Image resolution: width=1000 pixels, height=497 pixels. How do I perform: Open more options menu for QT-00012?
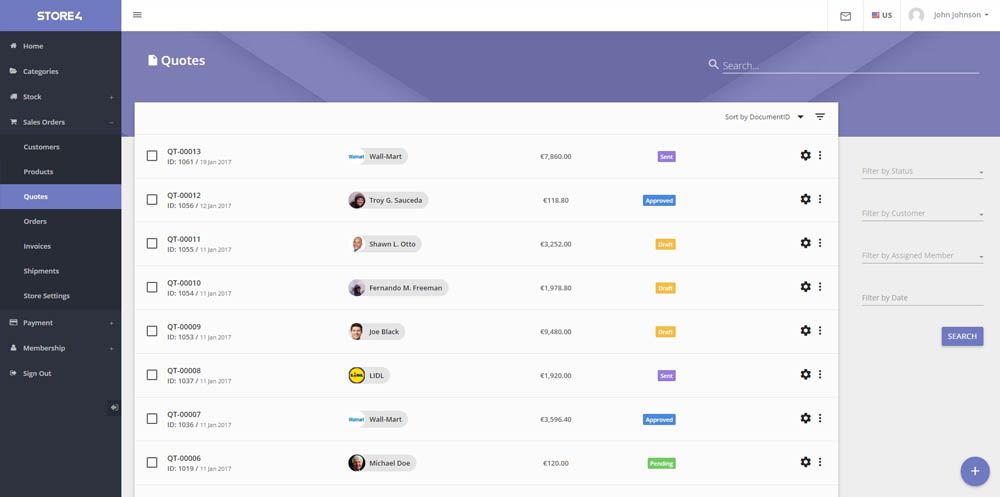click(820, 199)
